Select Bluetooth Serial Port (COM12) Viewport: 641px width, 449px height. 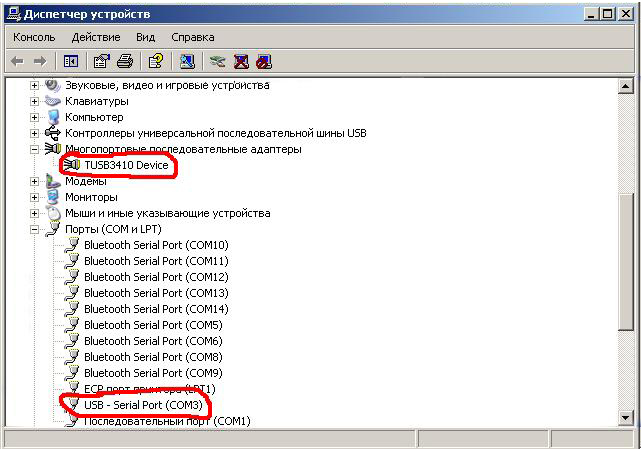(156, 277)
